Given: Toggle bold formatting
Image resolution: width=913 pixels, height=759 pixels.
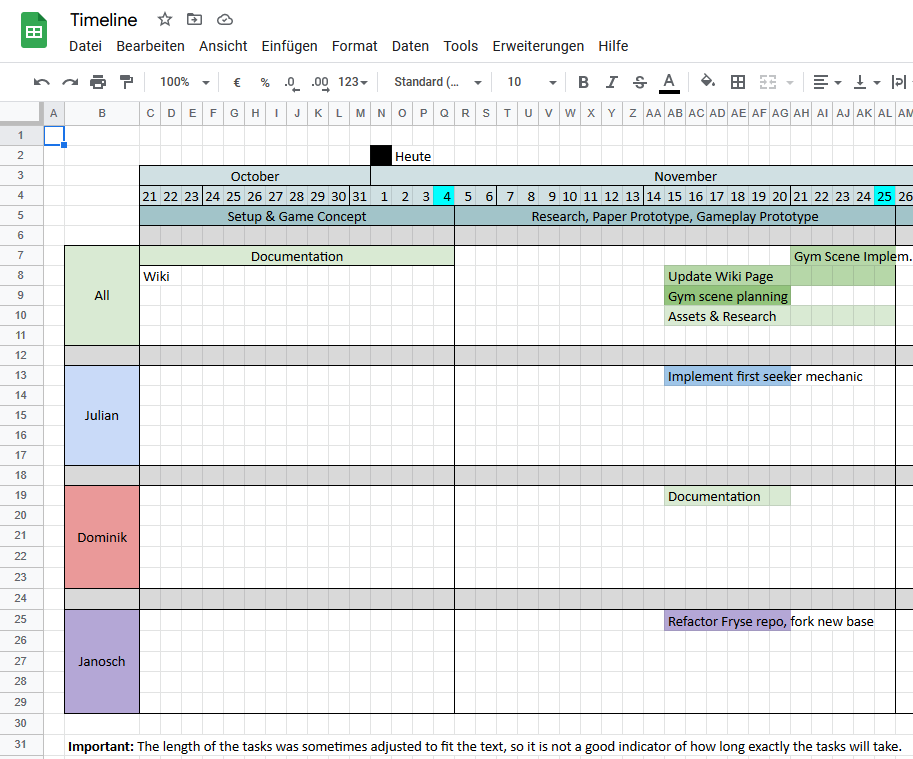Looking at the screenshot, I should (x=584, y=82).
